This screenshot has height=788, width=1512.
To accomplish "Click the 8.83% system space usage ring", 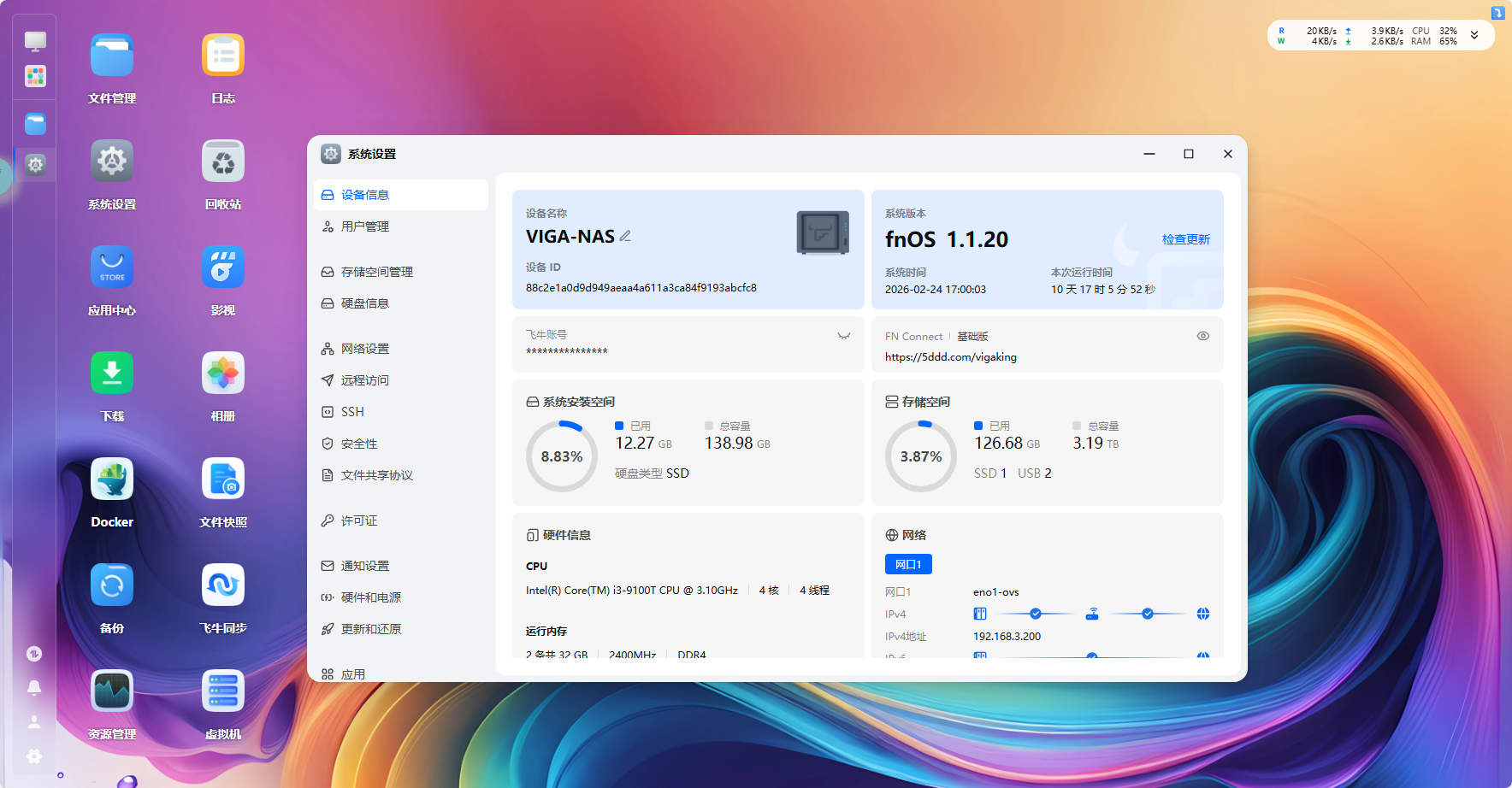I will point(562,456).
